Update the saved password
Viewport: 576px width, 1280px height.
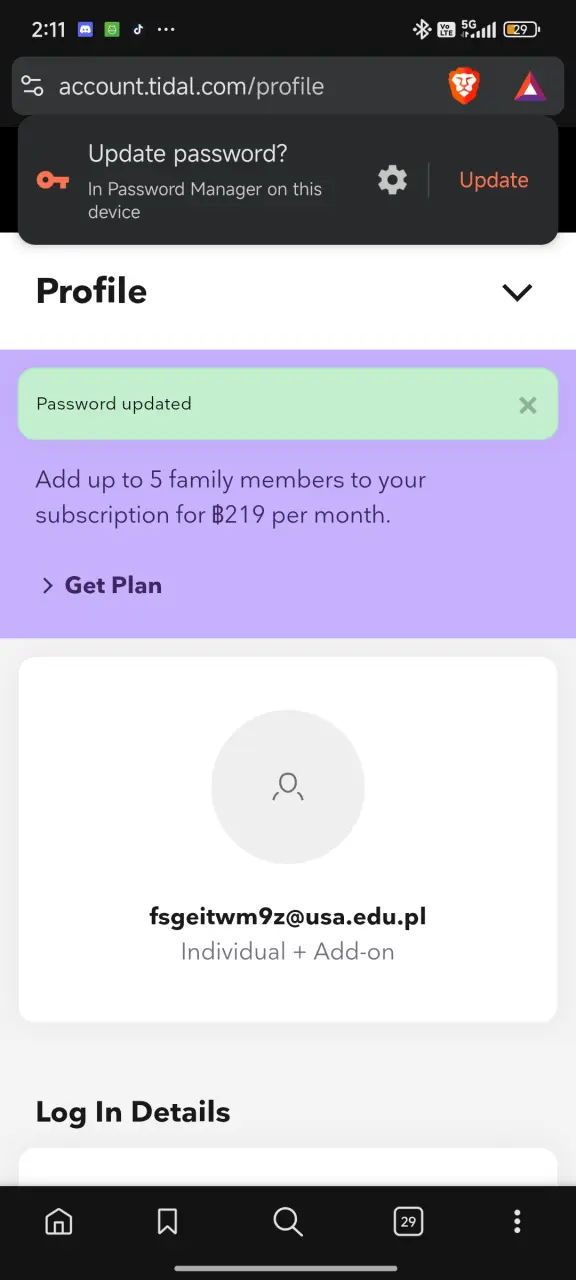pos(494,180)
